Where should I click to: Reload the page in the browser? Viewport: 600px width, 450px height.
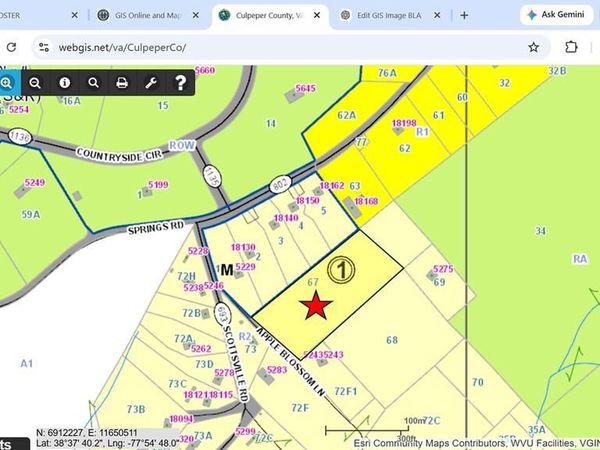[x=11, y=47]
